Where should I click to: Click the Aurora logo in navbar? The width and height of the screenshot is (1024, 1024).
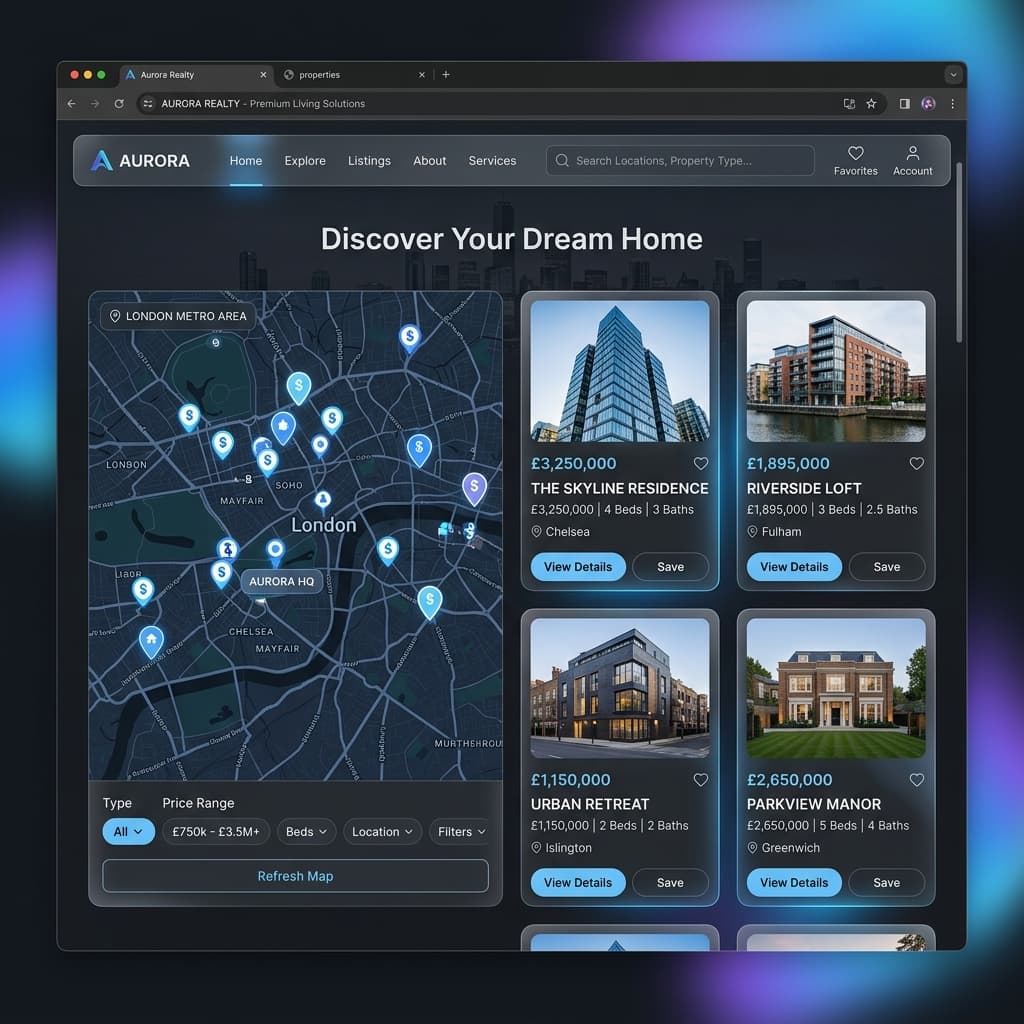click(x=140, y=161)
